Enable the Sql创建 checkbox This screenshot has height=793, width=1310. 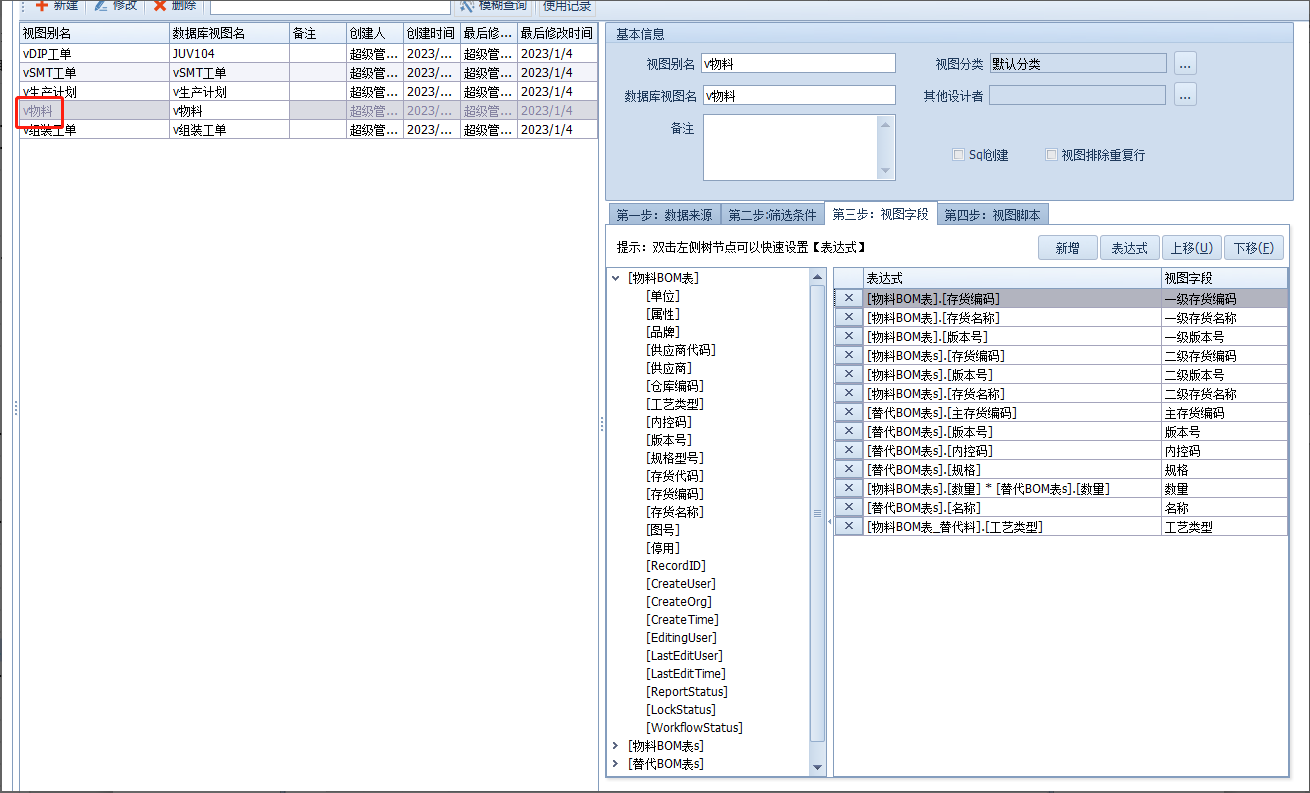pos(959,155)
